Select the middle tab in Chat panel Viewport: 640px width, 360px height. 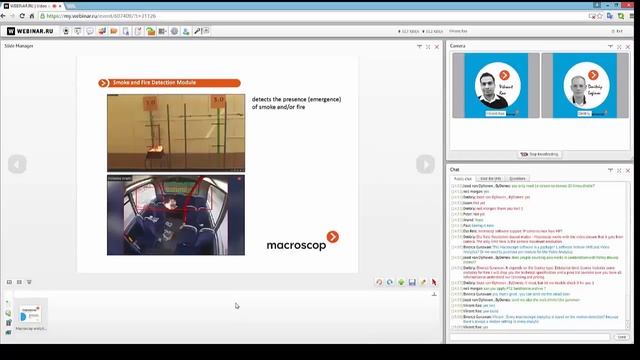(x=490, y=179)
